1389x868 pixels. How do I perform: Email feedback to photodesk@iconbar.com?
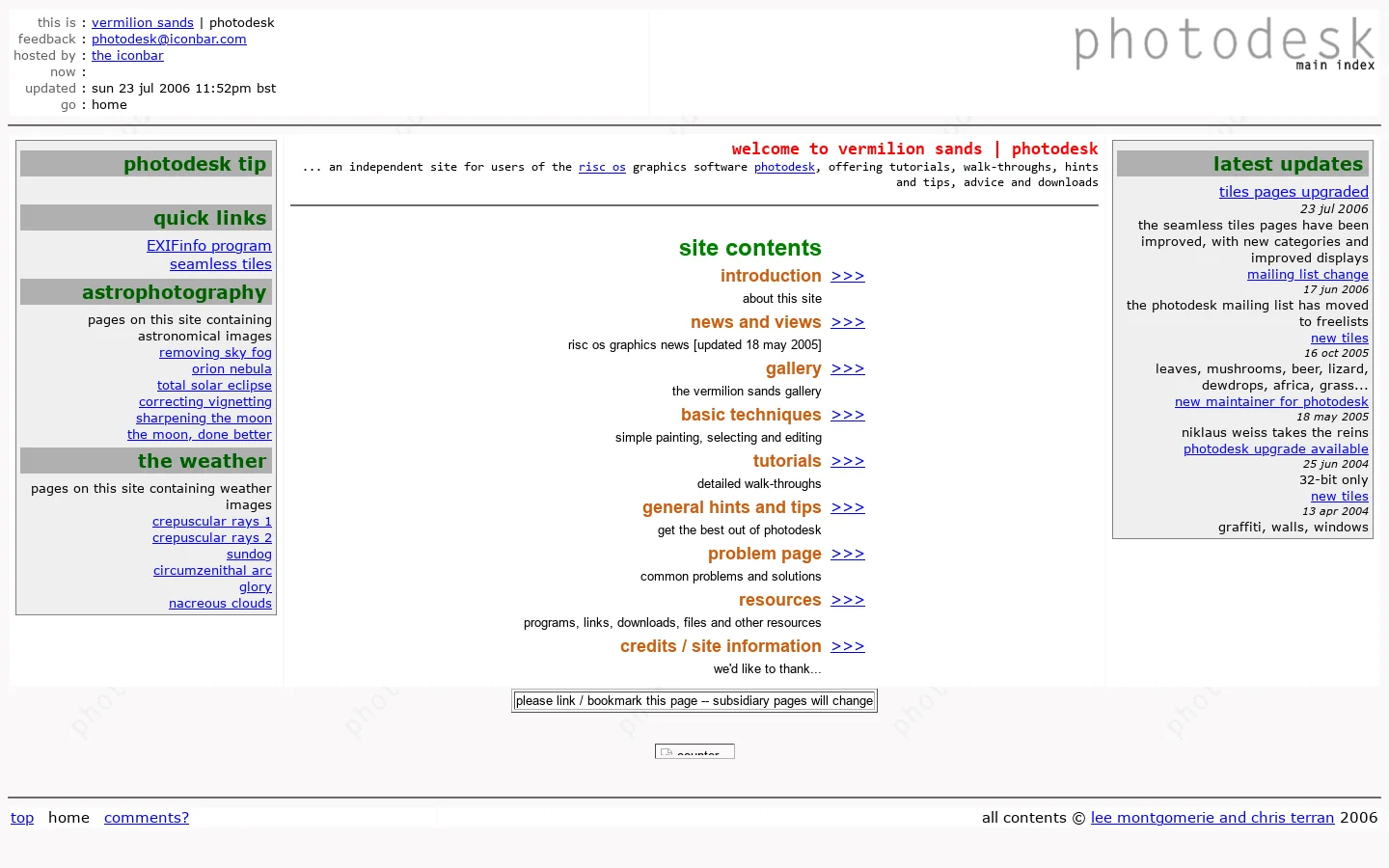(x=169, y=39)
